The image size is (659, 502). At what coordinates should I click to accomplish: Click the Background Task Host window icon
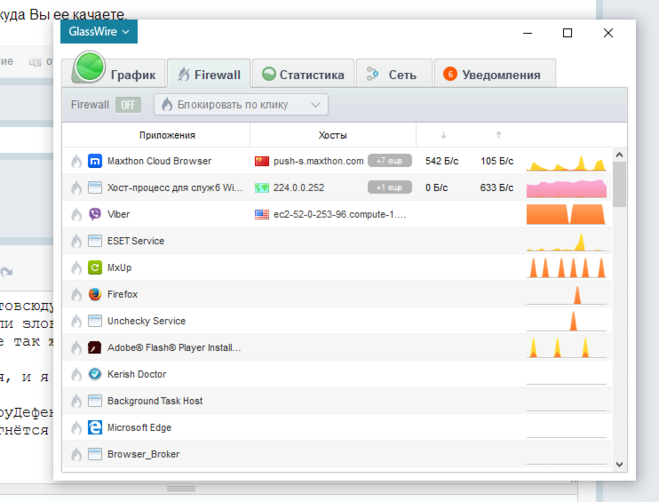(x=95, y=401)
